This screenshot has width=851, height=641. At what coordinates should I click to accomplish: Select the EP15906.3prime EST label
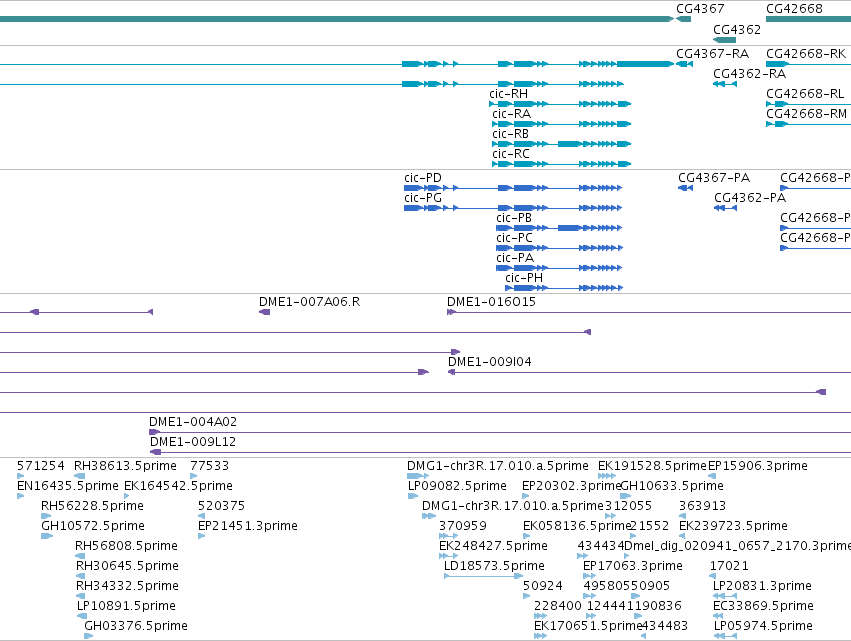pyautogui.click(x=758, y=466)
